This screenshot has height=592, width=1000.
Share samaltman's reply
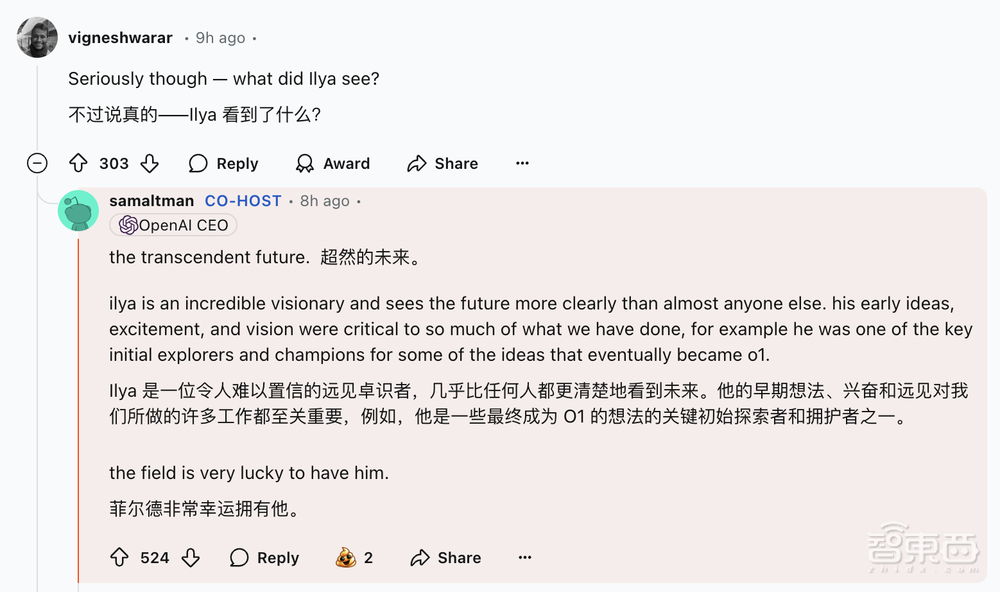tap(445, 558)
